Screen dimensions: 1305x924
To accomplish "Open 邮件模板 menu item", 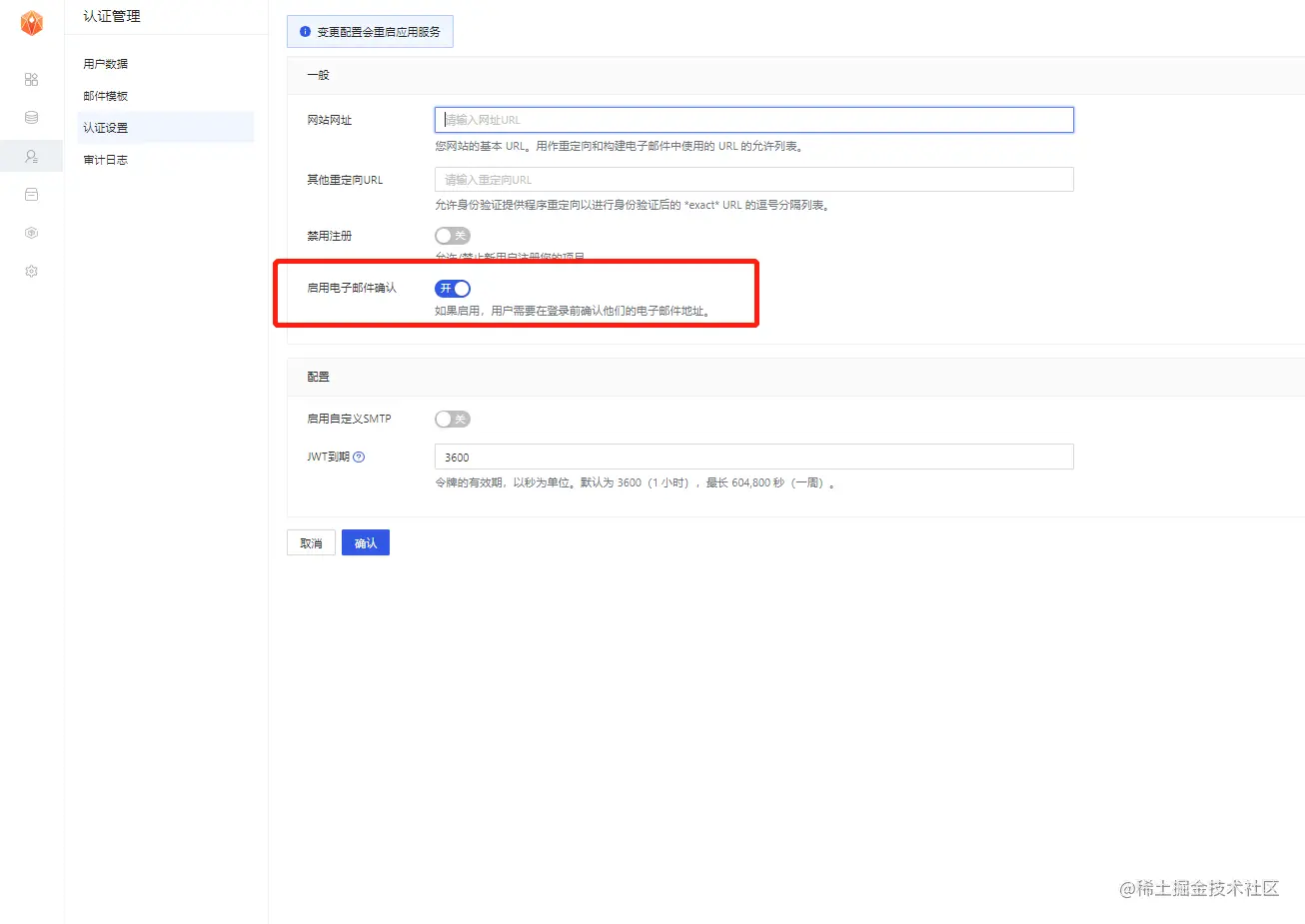I will click(105, 96).
